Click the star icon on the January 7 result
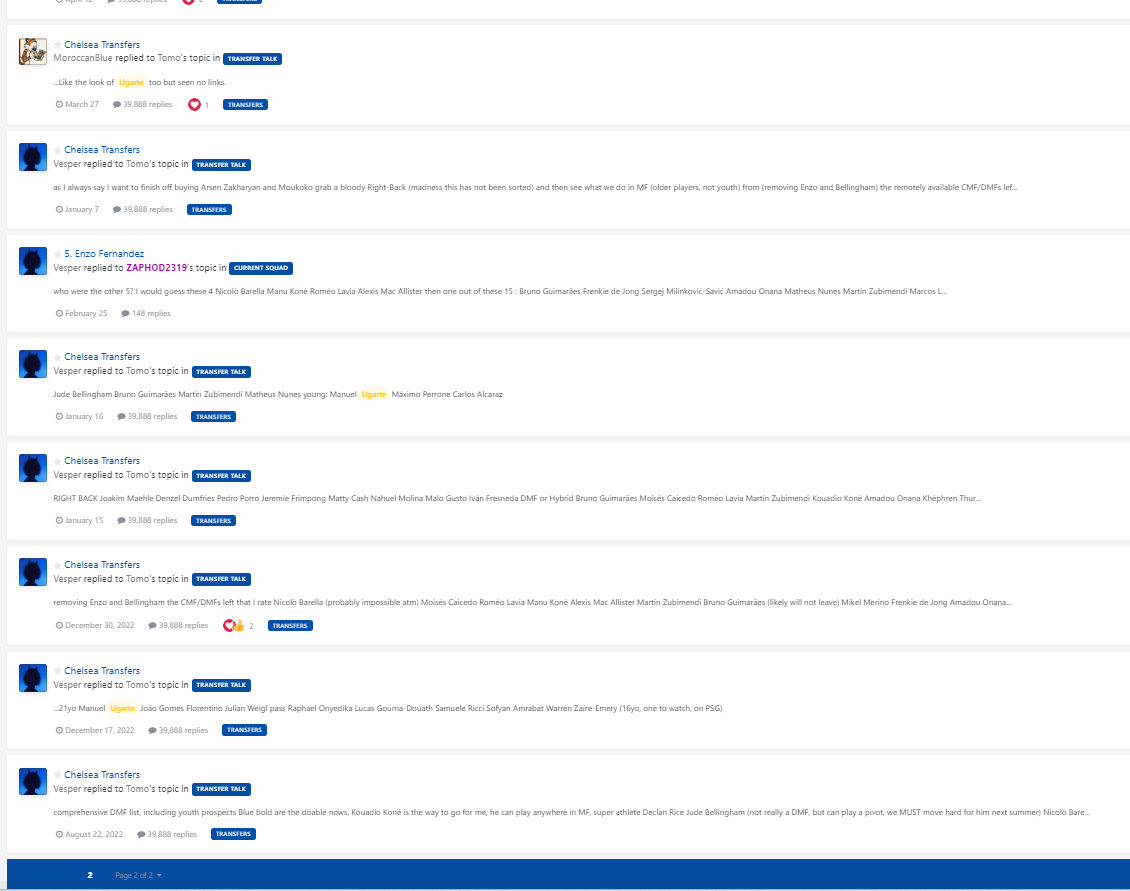Viewport: 1130px width, 891px height. 58,151
